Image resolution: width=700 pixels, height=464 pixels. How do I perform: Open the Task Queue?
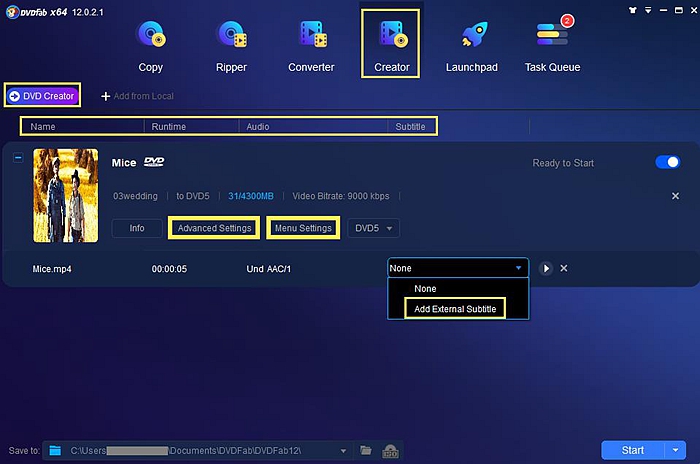552,46
